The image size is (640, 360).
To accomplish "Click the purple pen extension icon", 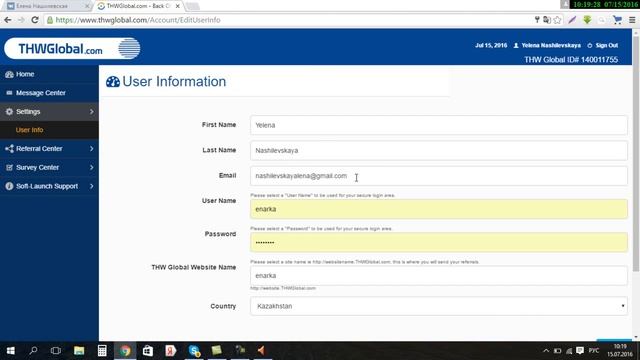I will 572,20.
